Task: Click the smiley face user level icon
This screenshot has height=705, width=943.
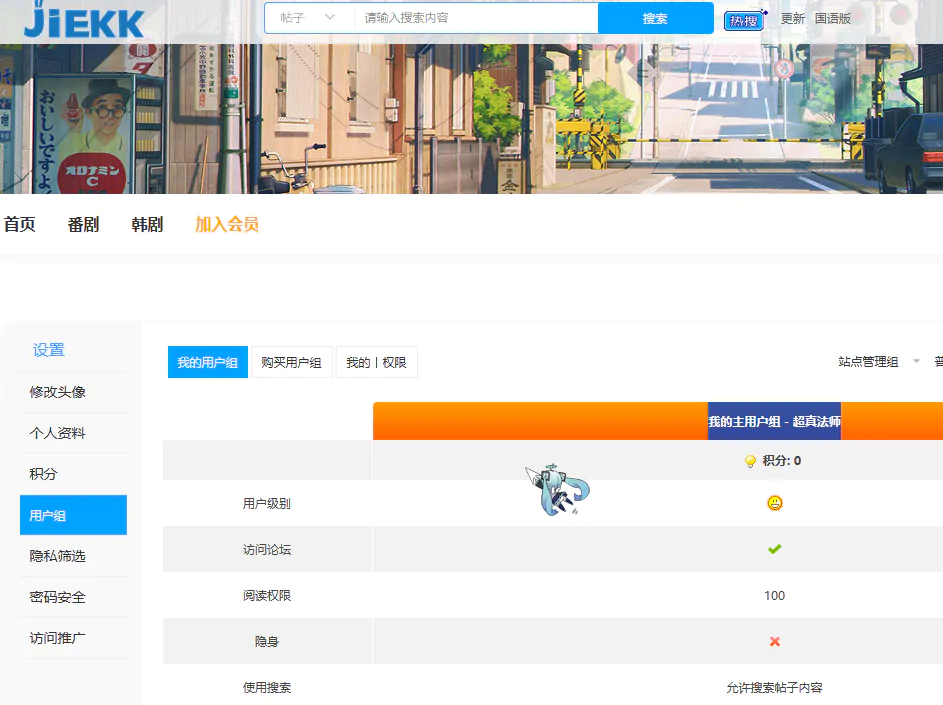Action: point(775,503)
